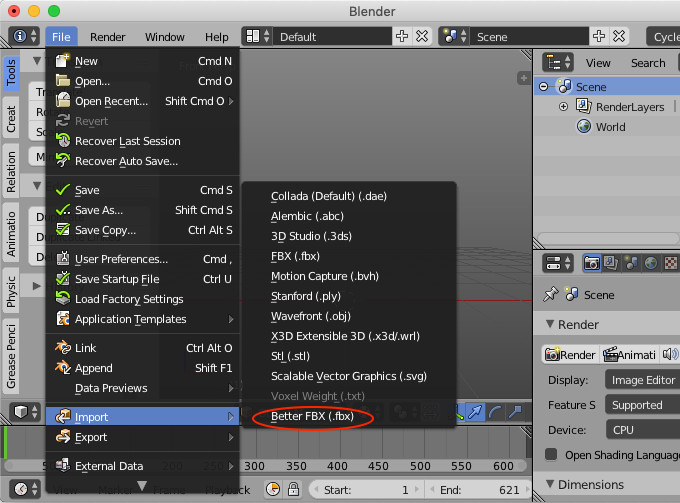The height and width of the screenshot is (503, 680).
Task: Collapse the Scene tree item in outliner
Action: tap(543, 87)
